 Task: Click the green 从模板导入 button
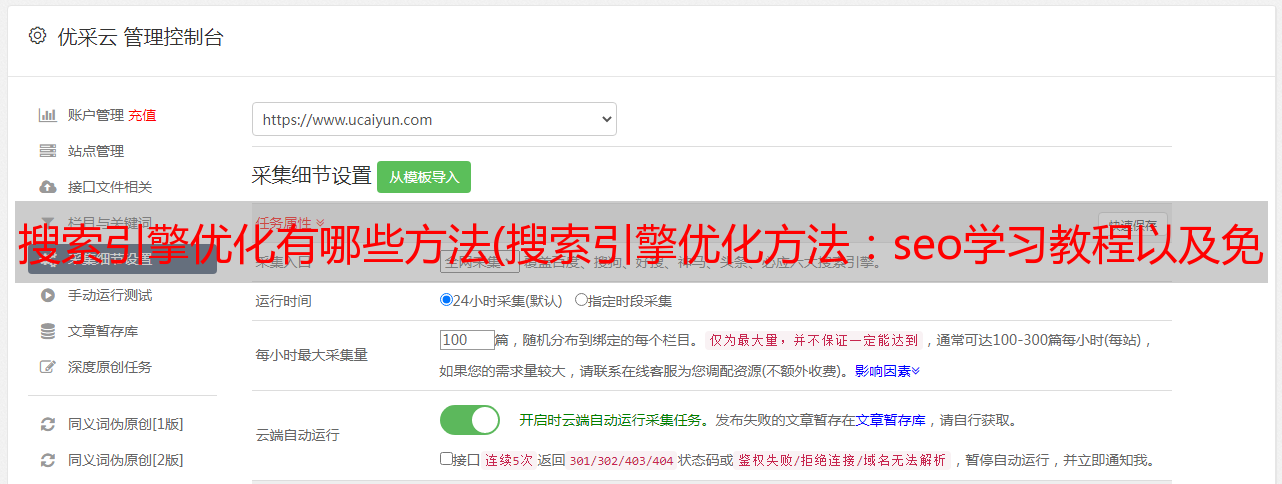pyautogui.click(x=424, y=177)
